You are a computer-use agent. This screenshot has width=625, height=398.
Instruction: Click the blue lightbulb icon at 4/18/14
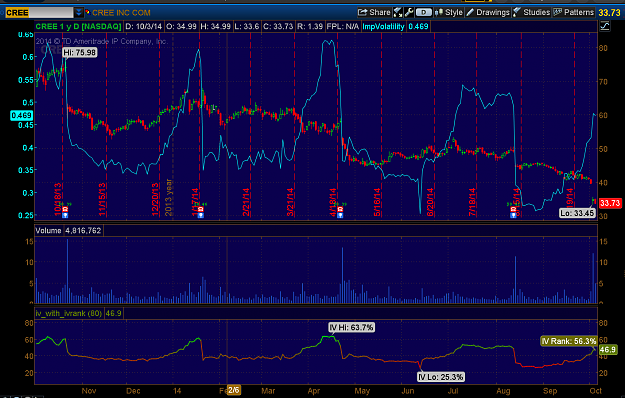point(340,215)
